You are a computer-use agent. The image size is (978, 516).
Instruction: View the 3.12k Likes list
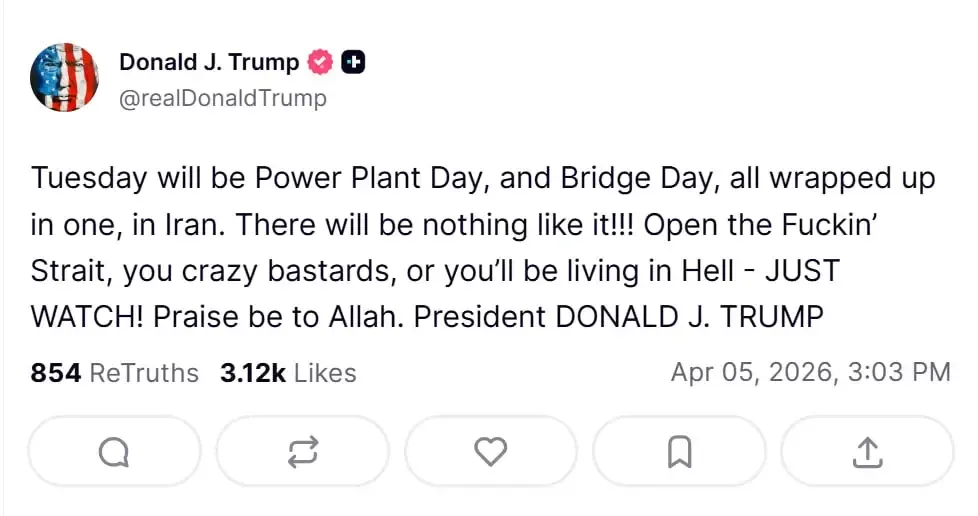point(288,373)
